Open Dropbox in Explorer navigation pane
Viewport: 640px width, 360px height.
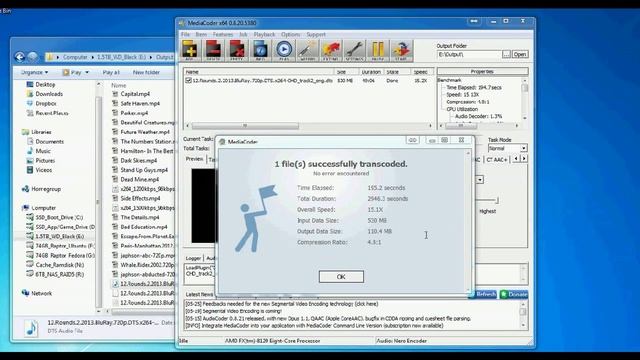click(x=46, y=104)
